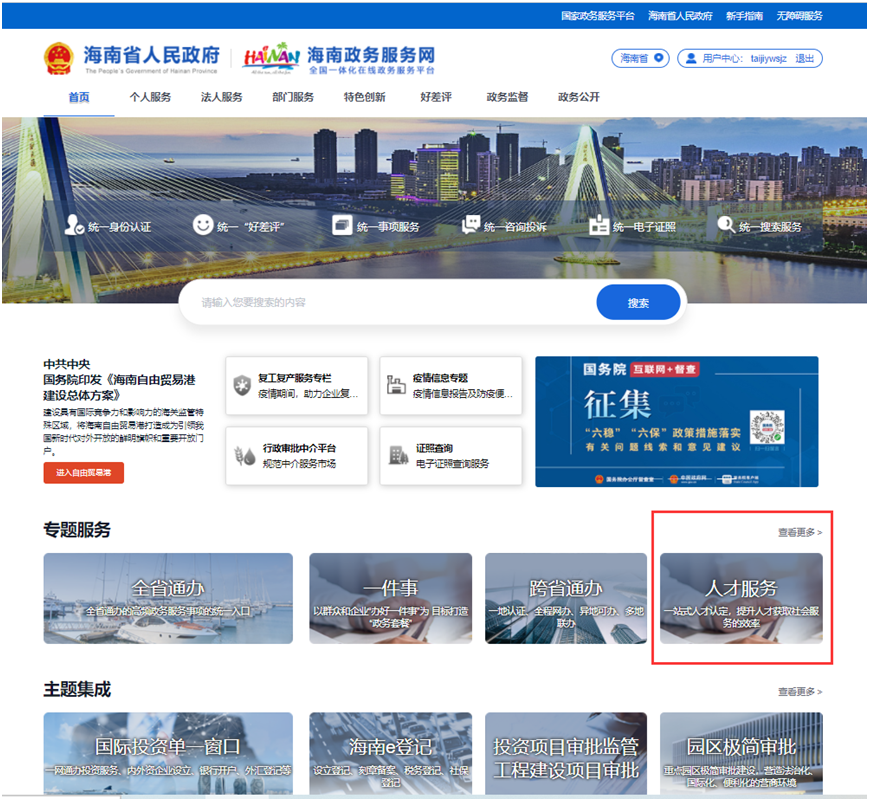Image resolution: width=869 pixels, height=801 pixels.
Task: Click the colorful HAINAN logo
Action: tap(272, 58)
